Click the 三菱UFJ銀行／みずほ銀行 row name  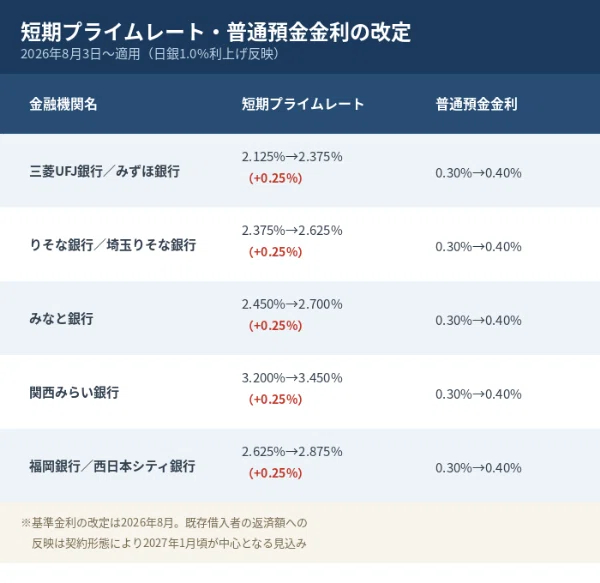pyautogui.click(x=104, y=171)
